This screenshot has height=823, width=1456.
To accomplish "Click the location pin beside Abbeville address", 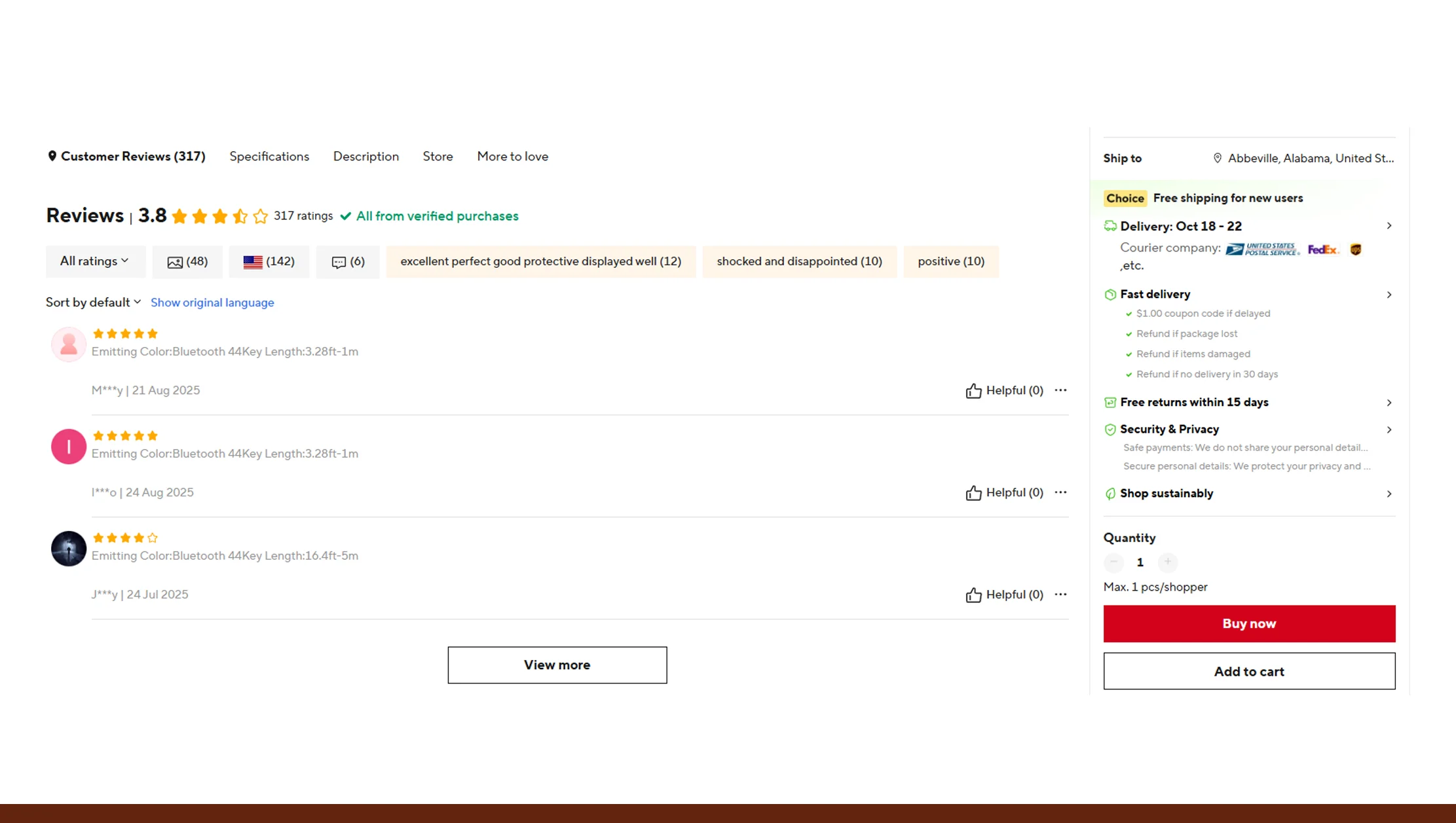I will point(1218,158).
